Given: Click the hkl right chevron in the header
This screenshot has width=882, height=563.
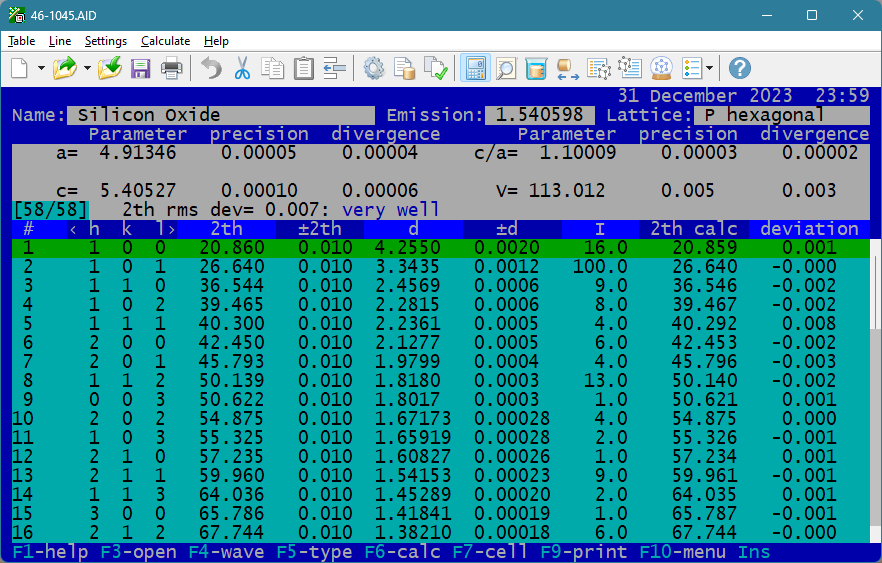Looking at the screenshot, I should pos(172,229).
